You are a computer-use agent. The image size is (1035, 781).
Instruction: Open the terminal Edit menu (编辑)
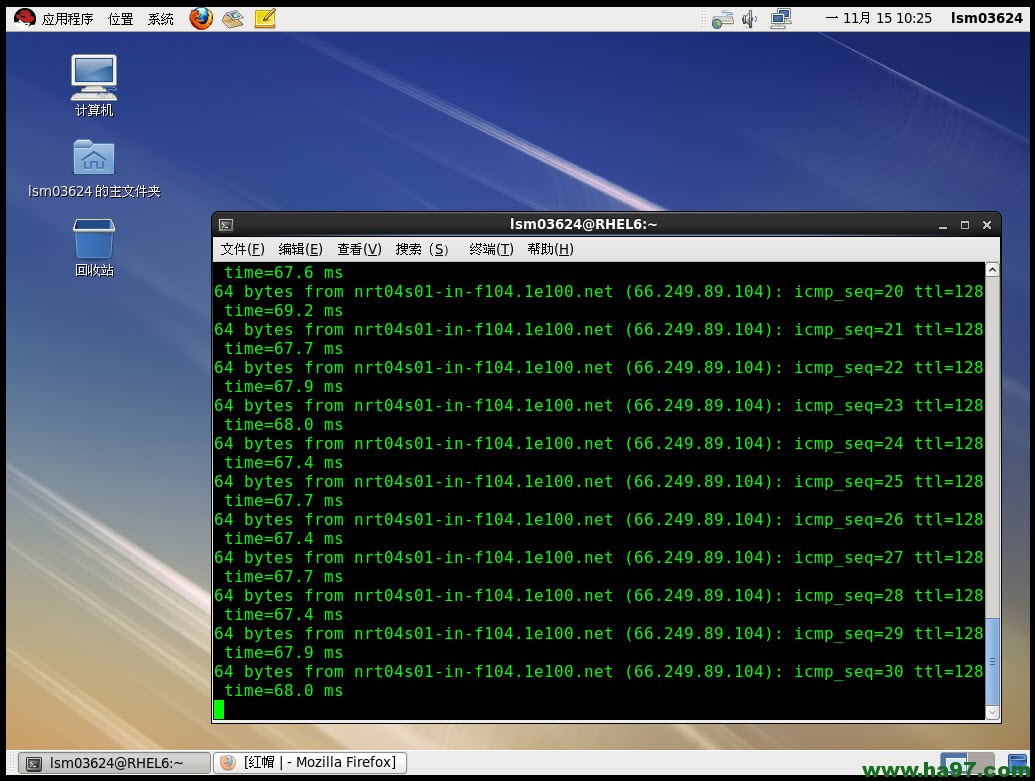(300, 249)
